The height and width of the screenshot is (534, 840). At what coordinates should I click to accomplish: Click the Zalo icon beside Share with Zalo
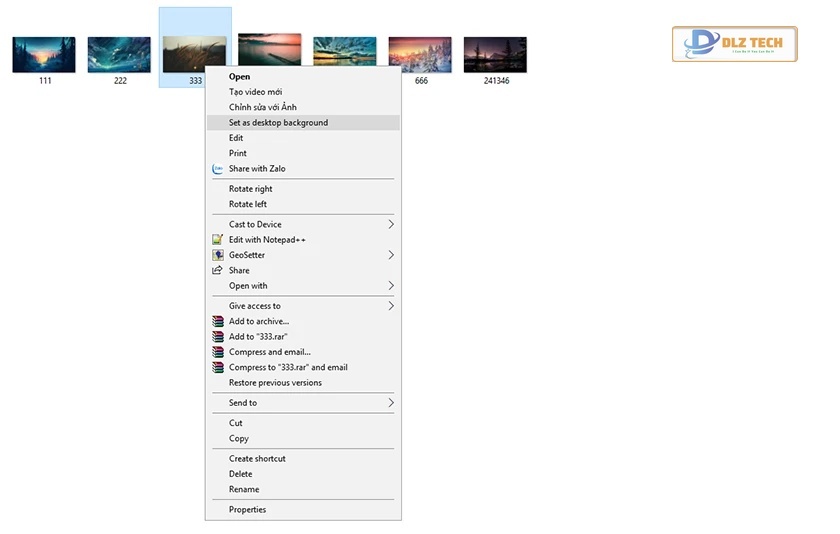pos(218,169)
